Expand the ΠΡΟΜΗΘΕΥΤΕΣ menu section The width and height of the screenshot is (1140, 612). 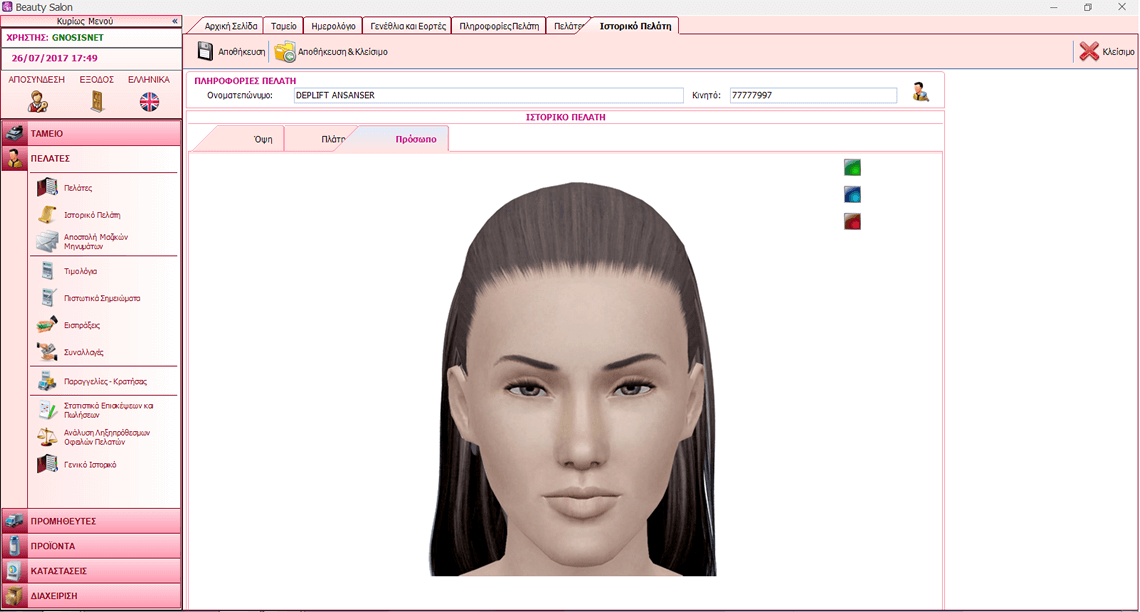point(91,521)
